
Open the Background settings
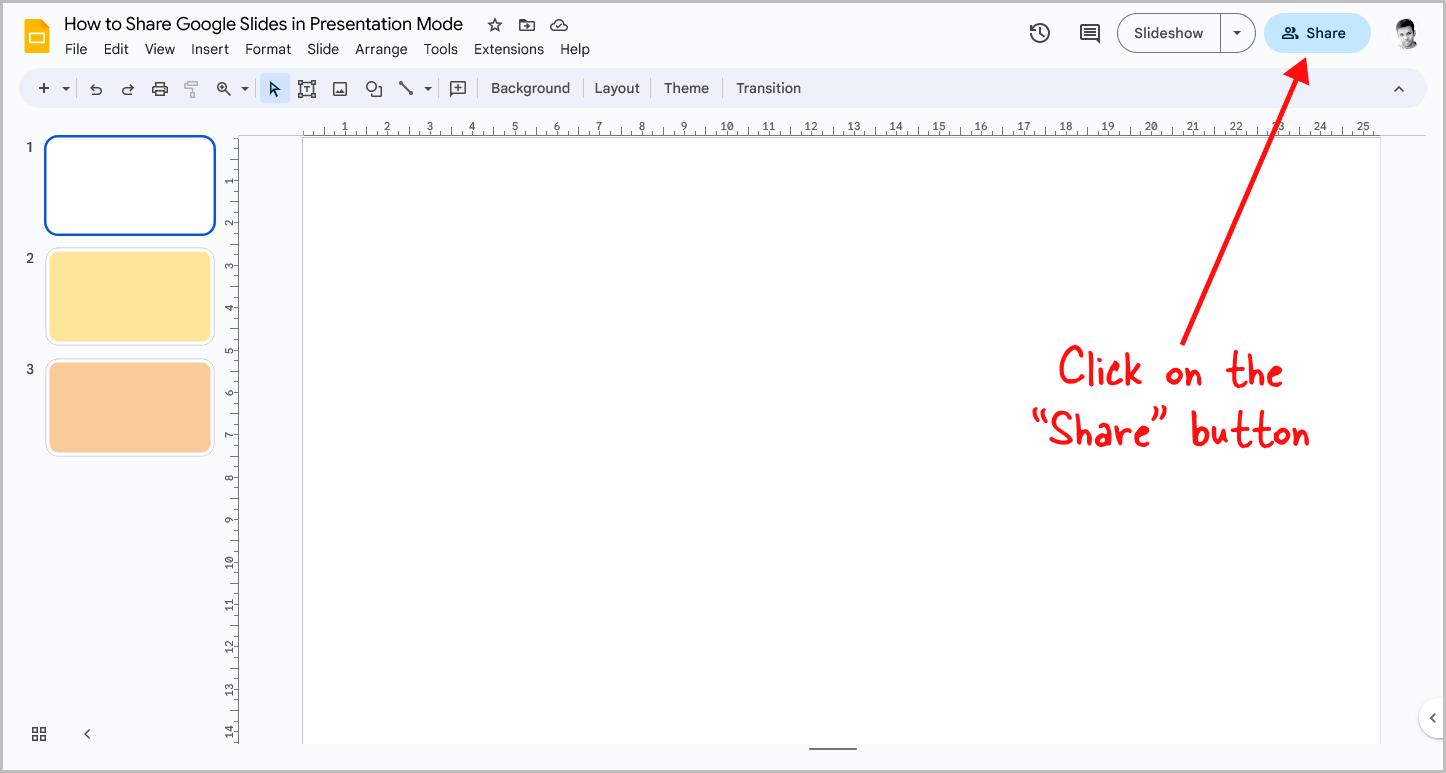tap(530, 88)
